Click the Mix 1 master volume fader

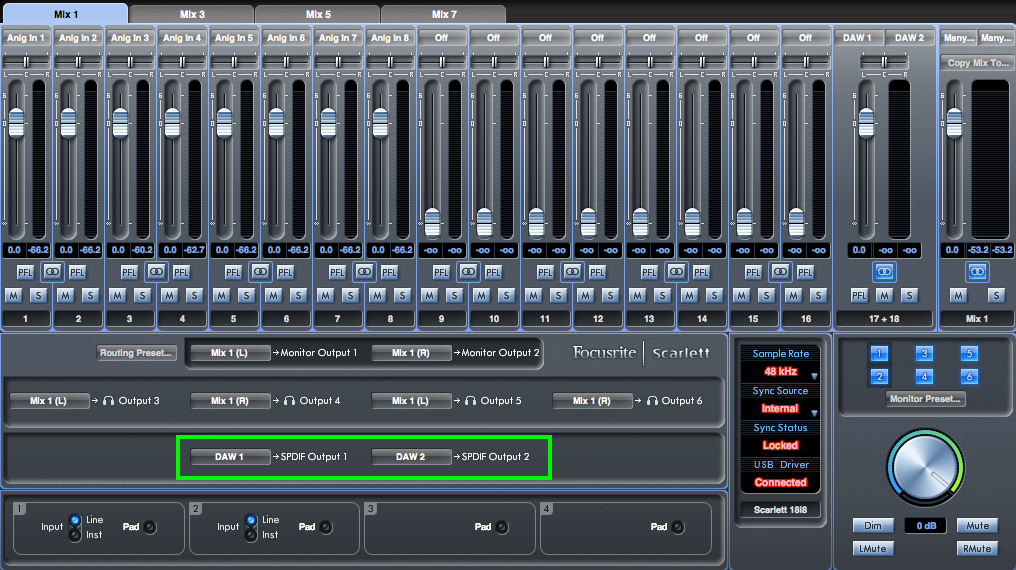(954, 123)
